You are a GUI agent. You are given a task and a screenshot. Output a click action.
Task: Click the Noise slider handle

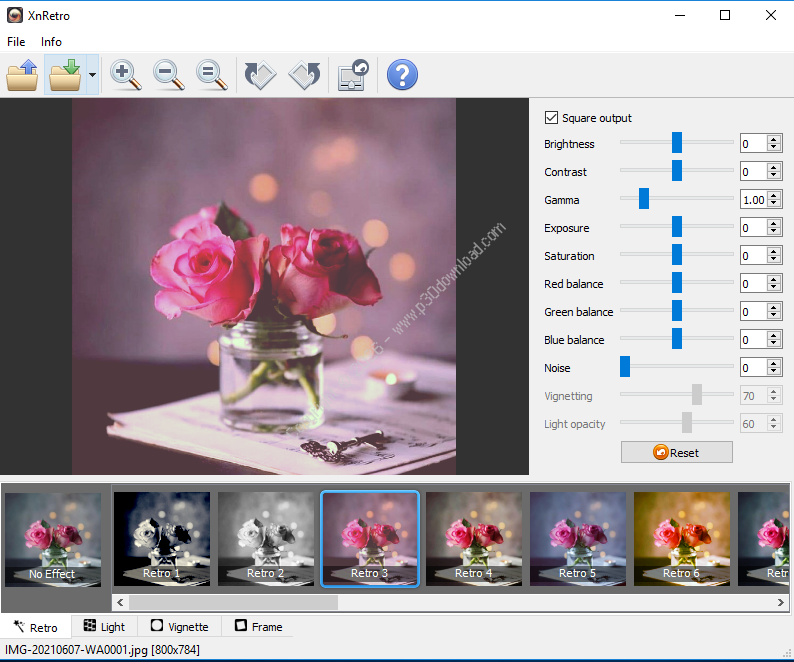coord(625,367)
